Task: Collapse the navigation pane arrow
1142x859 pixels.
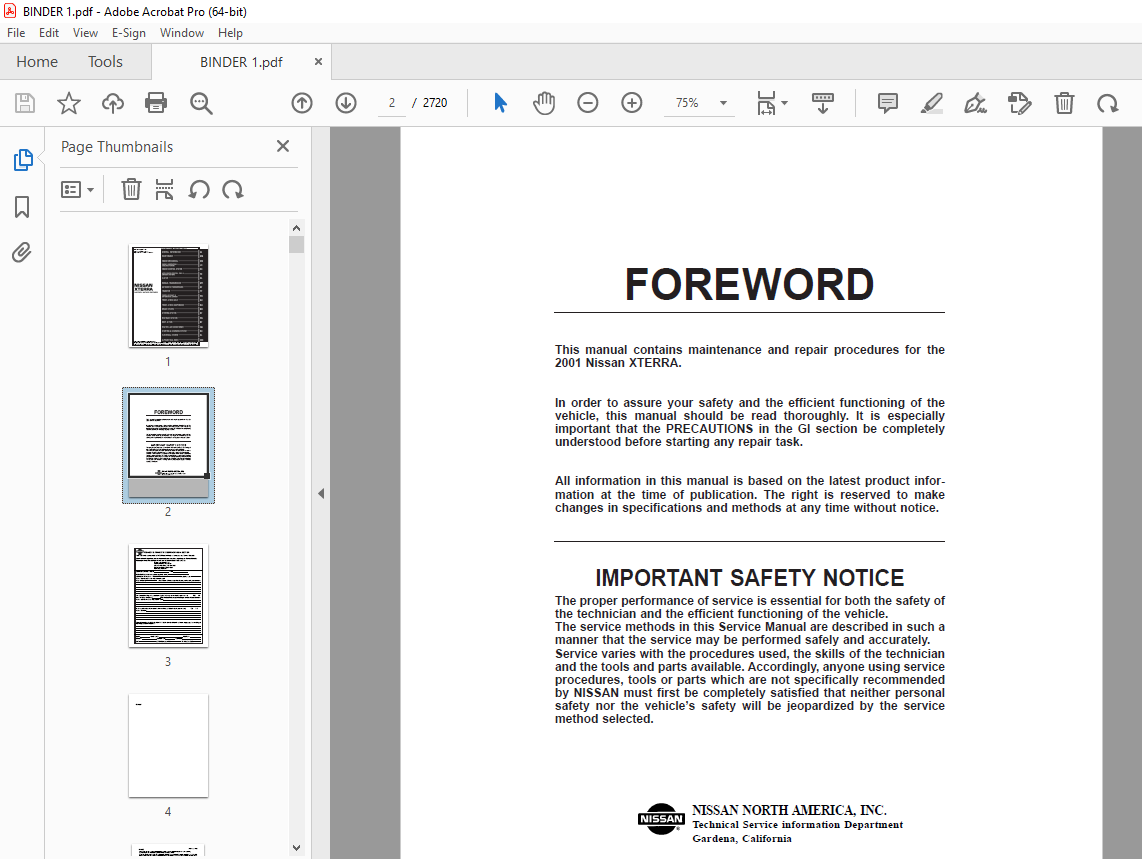Action: (x=321, y=493)
